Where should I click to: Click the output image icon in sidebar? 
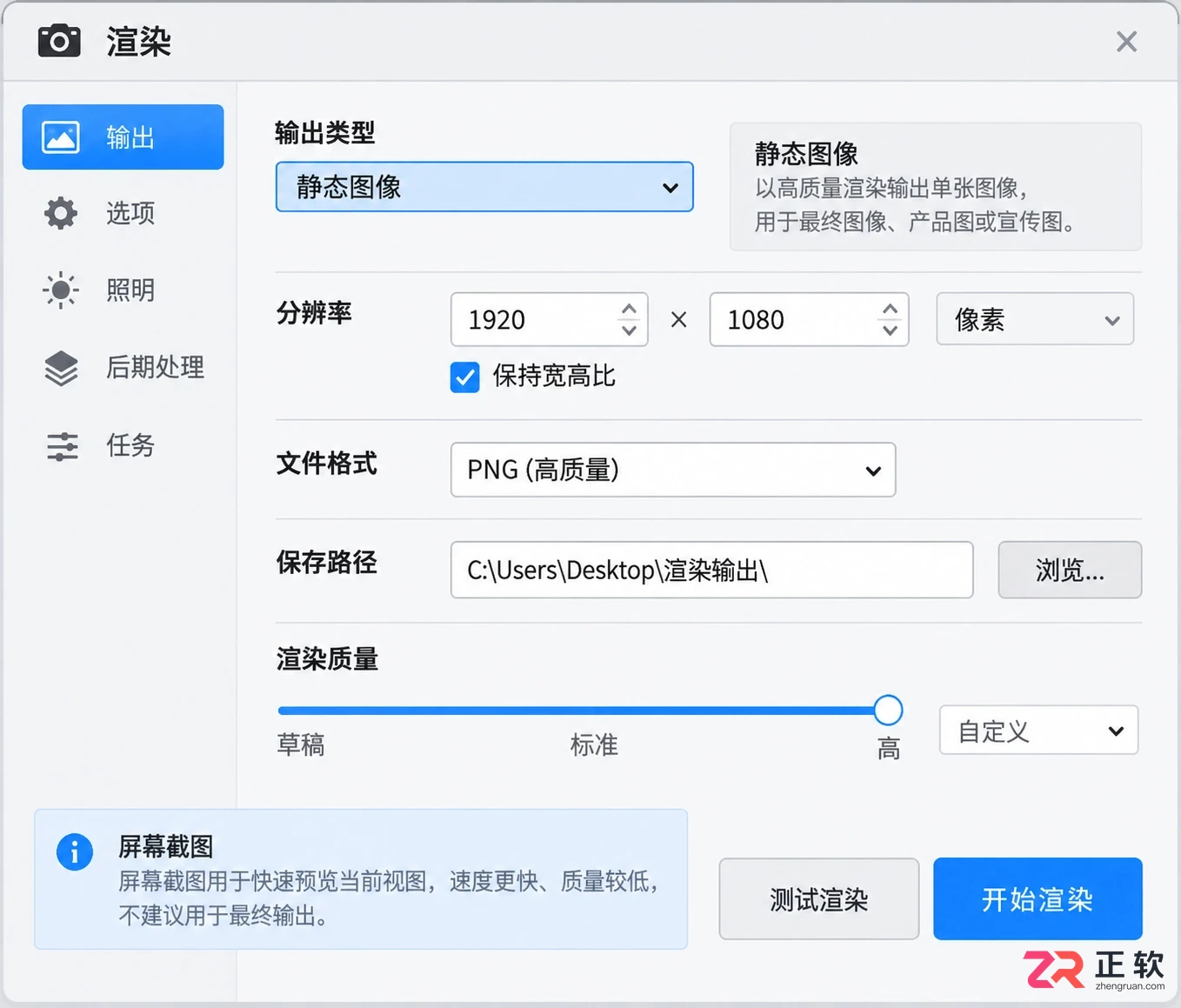[x=61, y=137]
